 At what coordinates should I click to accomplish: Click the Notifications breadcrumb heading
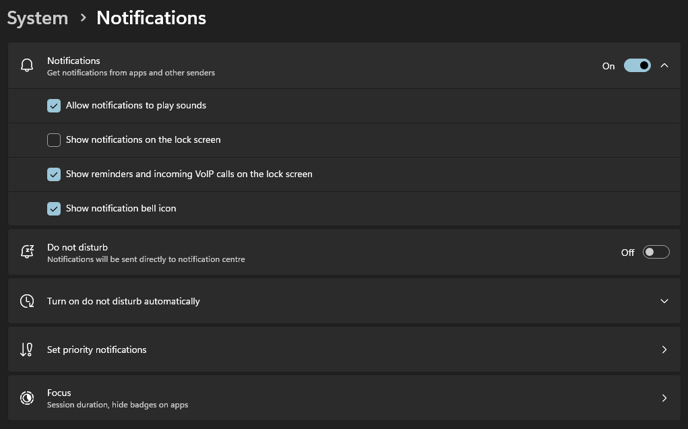point(151,18)
